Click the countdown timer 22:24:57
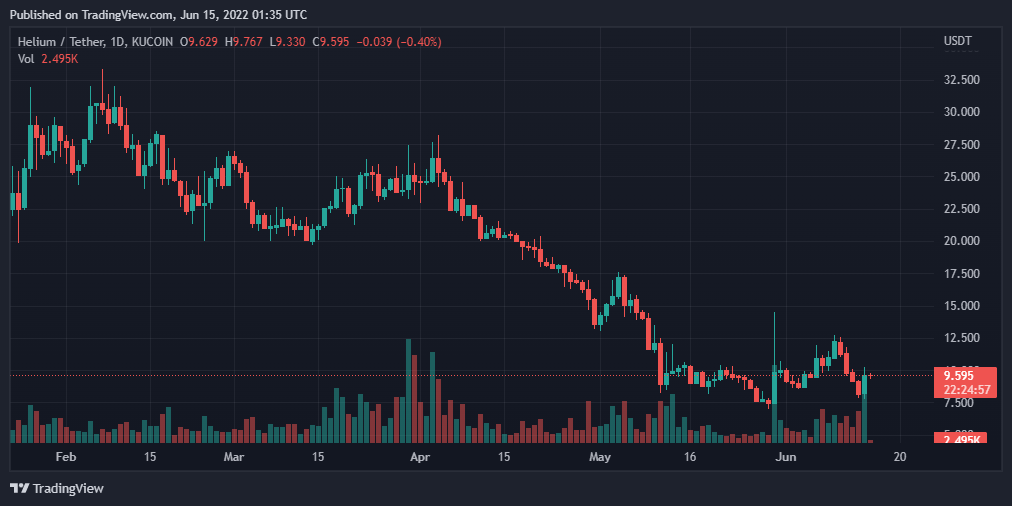Screen dimensions: 1012x506 pos(967,390)
